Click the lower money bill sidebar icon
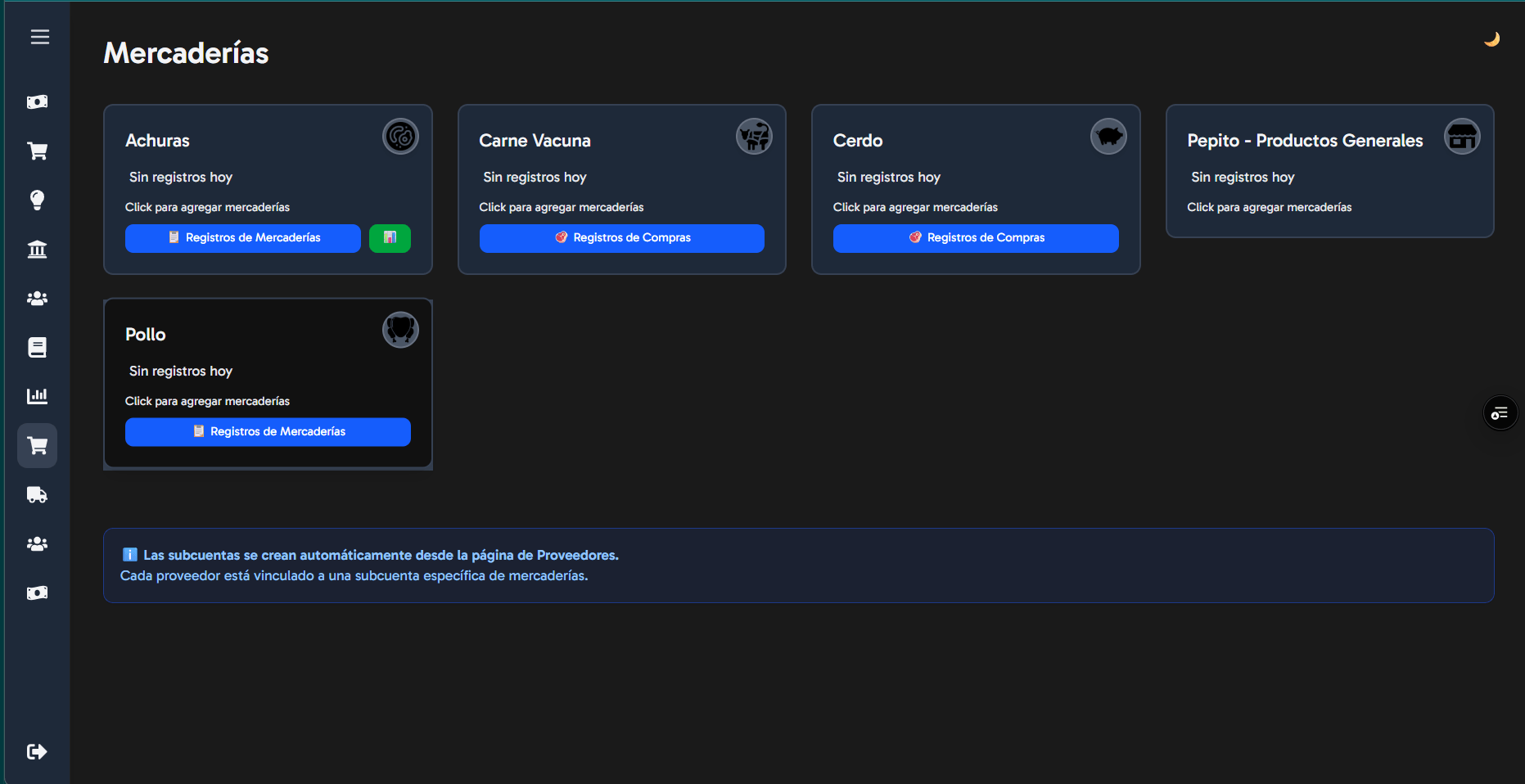The width and height of the screenshot is (1525, 784). pos(37,593)
